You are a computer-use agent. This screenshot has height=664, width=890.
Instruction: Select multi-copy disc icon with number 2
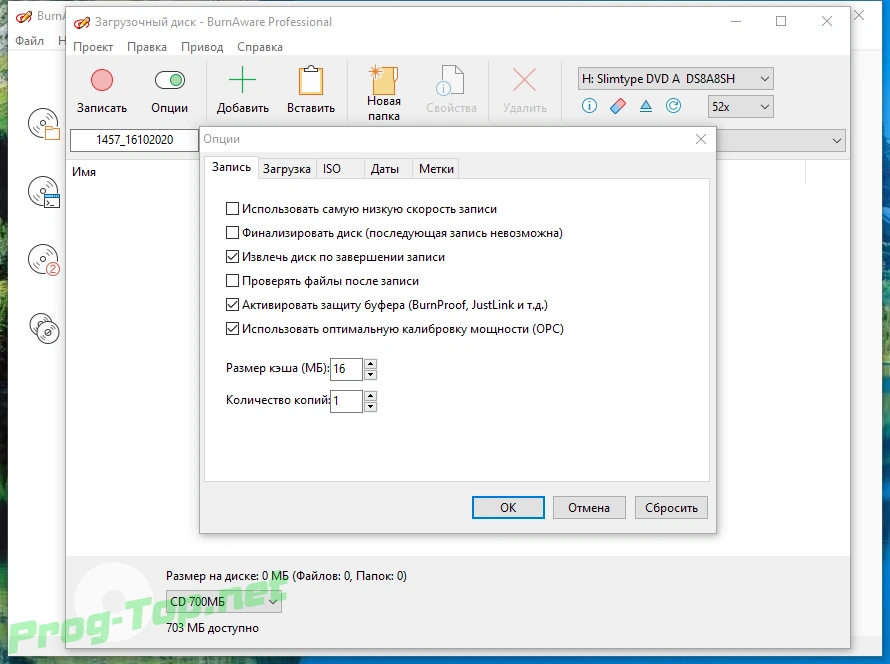point(44,260)
